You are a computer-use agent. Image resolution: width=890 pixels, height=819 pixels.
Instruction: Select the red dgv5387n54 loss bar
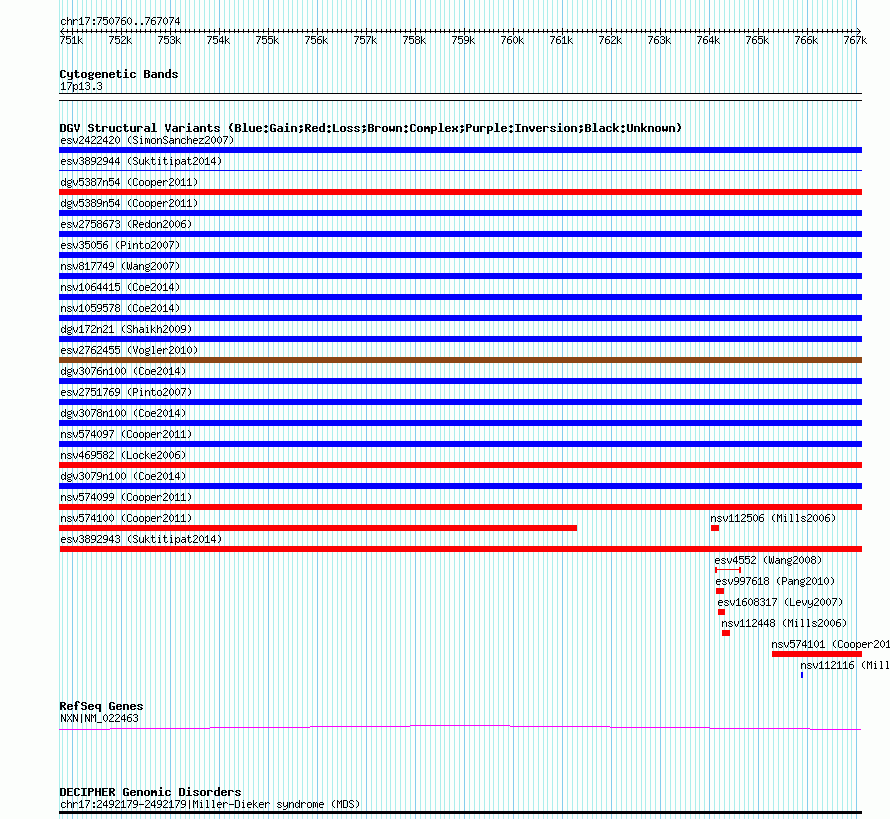pos(460,192)
